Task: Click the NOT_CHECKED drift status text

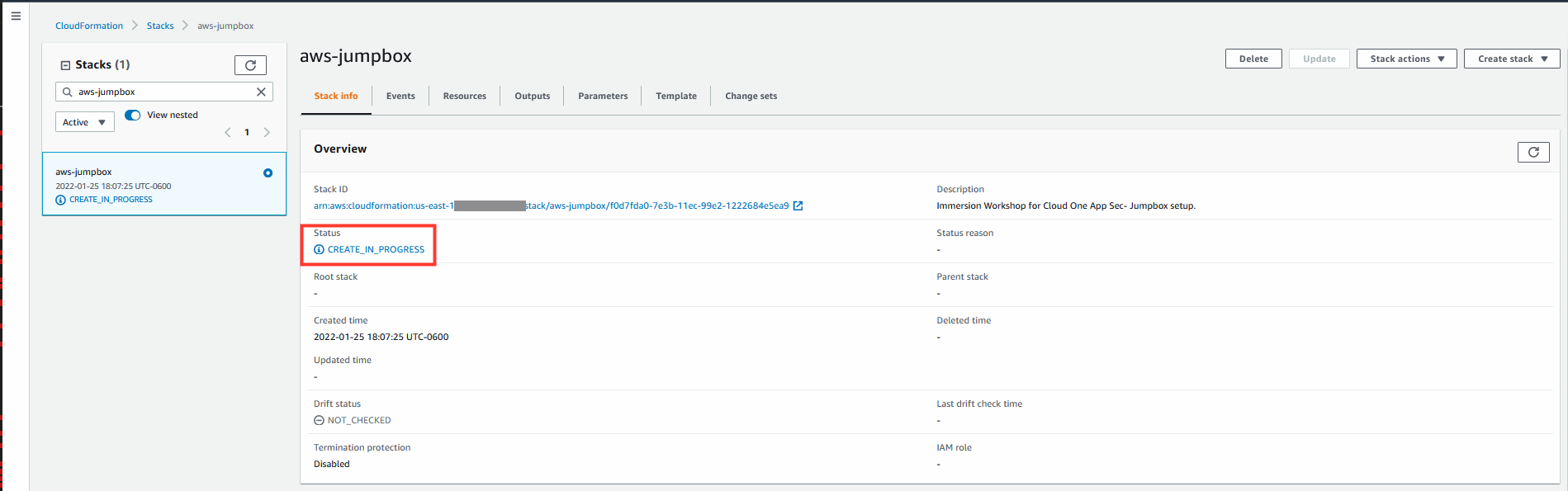Action: pyautogui.click(x=359, y=420)
